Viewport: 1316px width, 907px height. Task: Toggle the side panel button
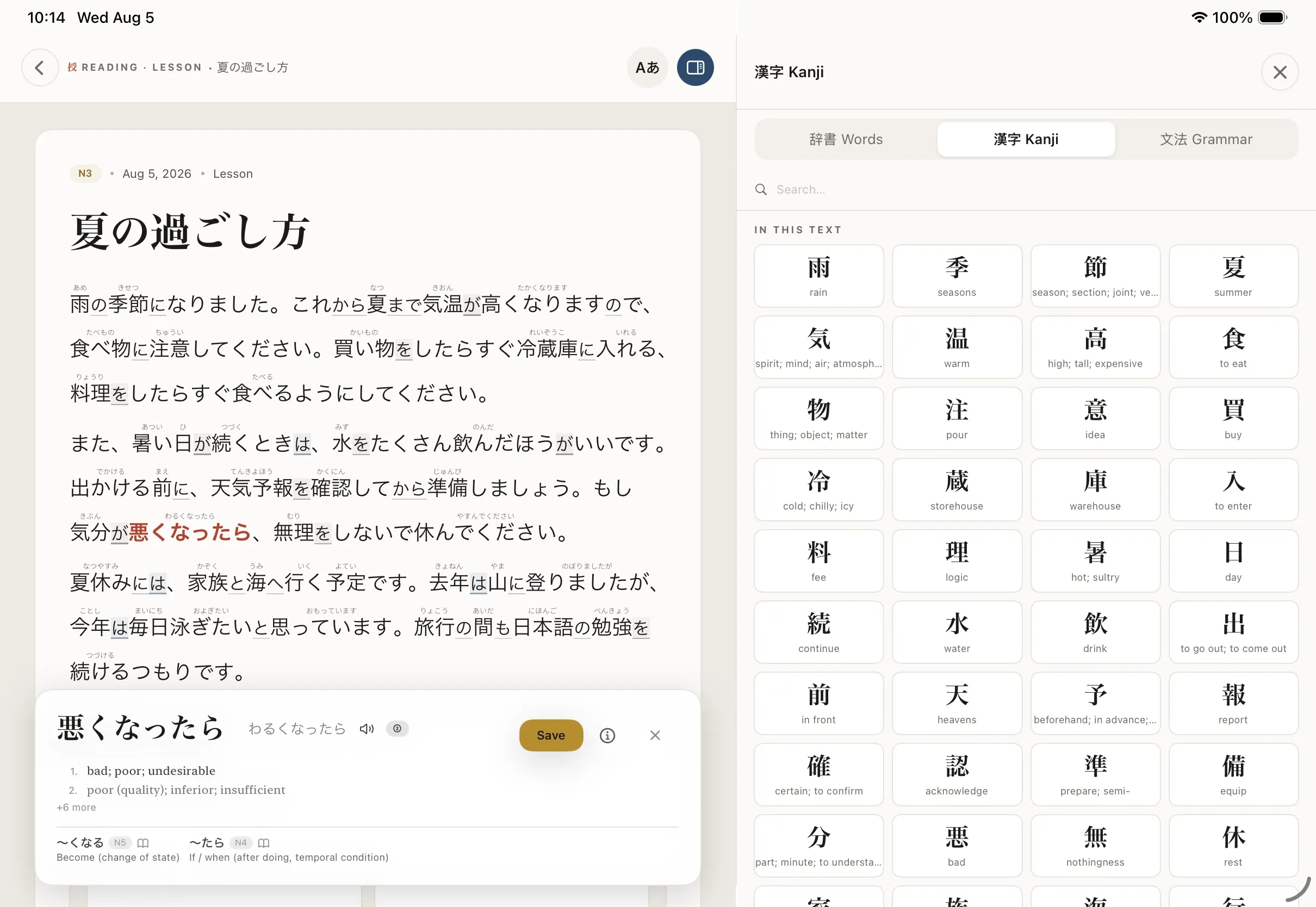point(695,67)
